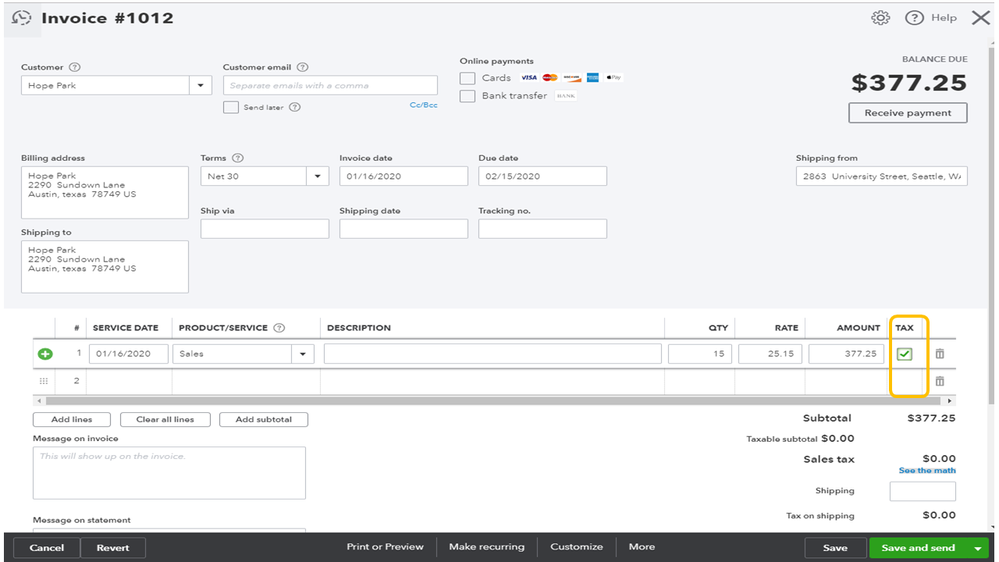
Task: Click the Add lines button
Action: [x=72, y=419]
